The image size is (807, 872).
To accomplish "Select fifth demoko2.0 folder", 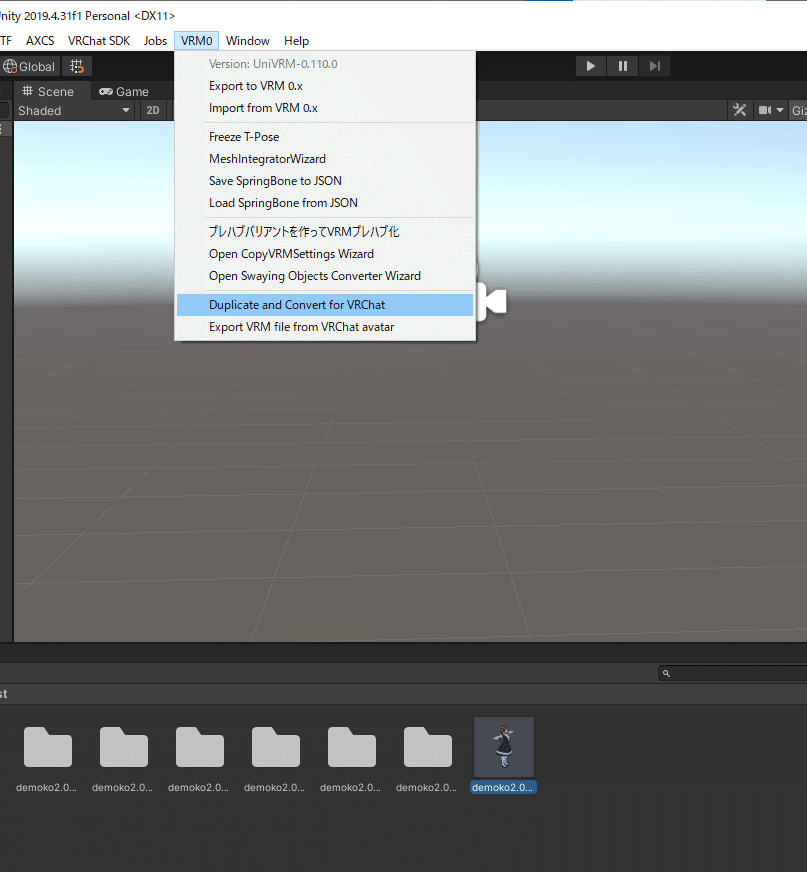I will 351,747.
